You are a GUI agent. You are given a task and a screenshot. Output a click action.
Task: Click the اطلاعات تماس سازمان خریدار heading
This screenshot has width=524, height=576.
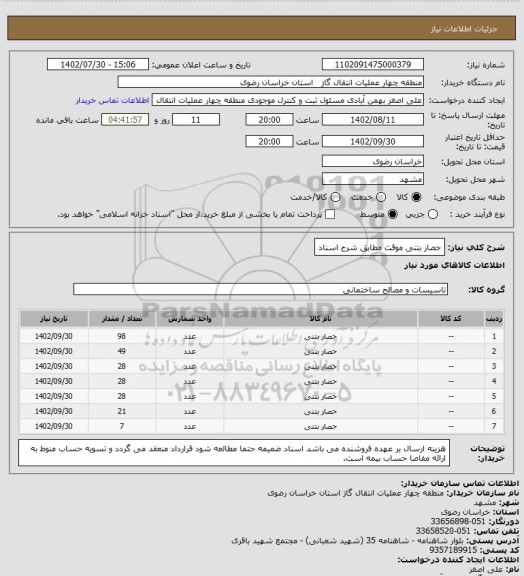(x=460, y=483)
